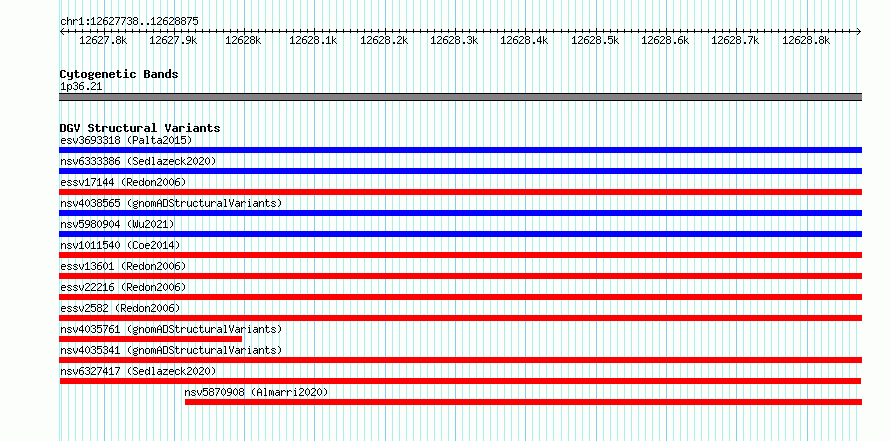Viewport: 890px width, 441px height.
Task: Click the DGV Structural Variants track heading
Action: pyautogui.click(x=140, y=128)
